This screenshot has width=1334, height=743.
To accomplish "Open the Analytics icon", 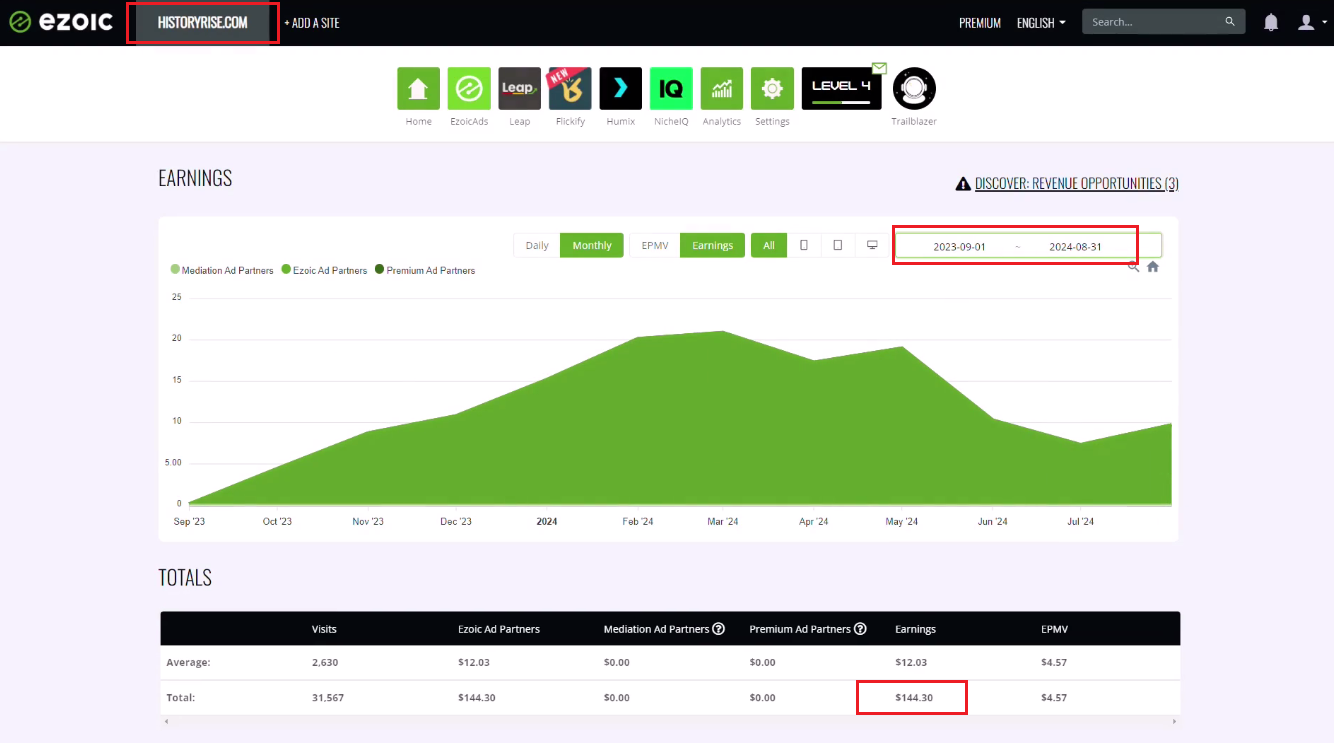I will pos(721,88).
